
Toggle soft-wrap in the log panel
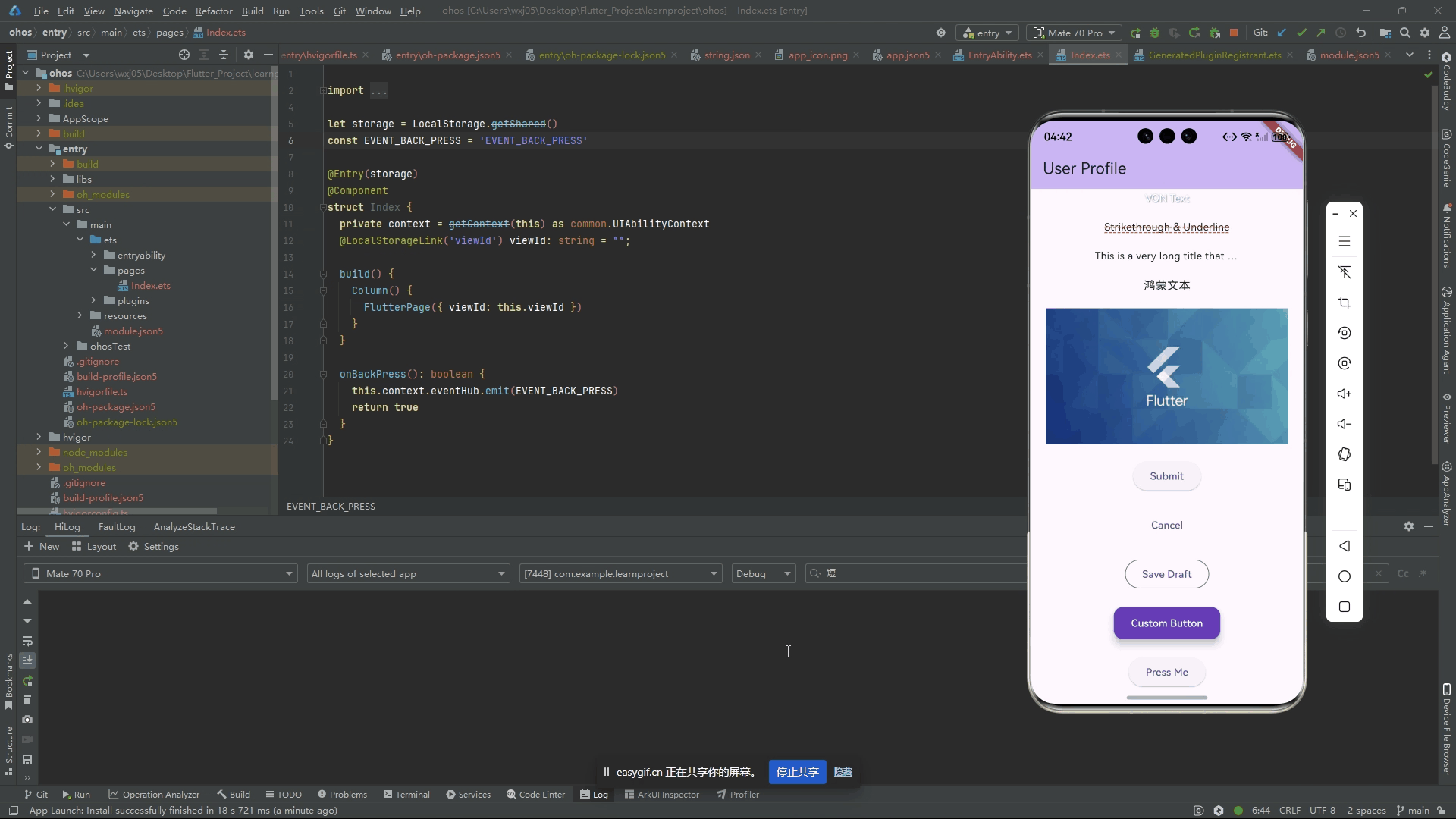(27, 641)
